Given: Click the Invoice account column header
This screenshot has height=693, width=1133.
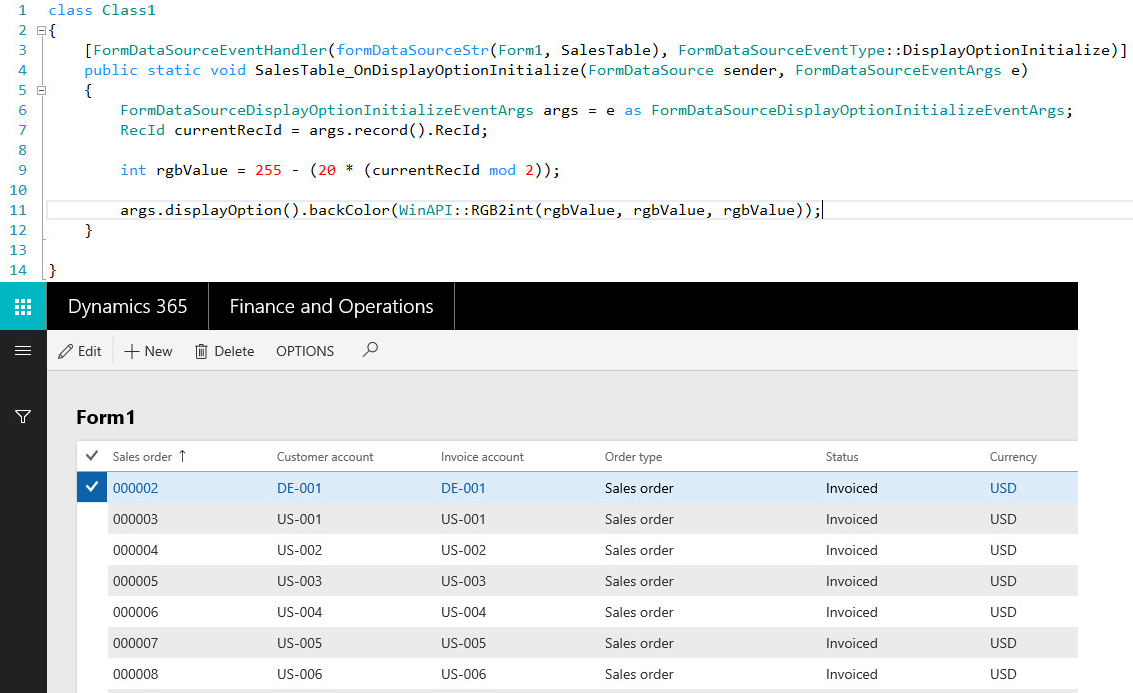Looking at the screenshot, I should coord(482,457).
